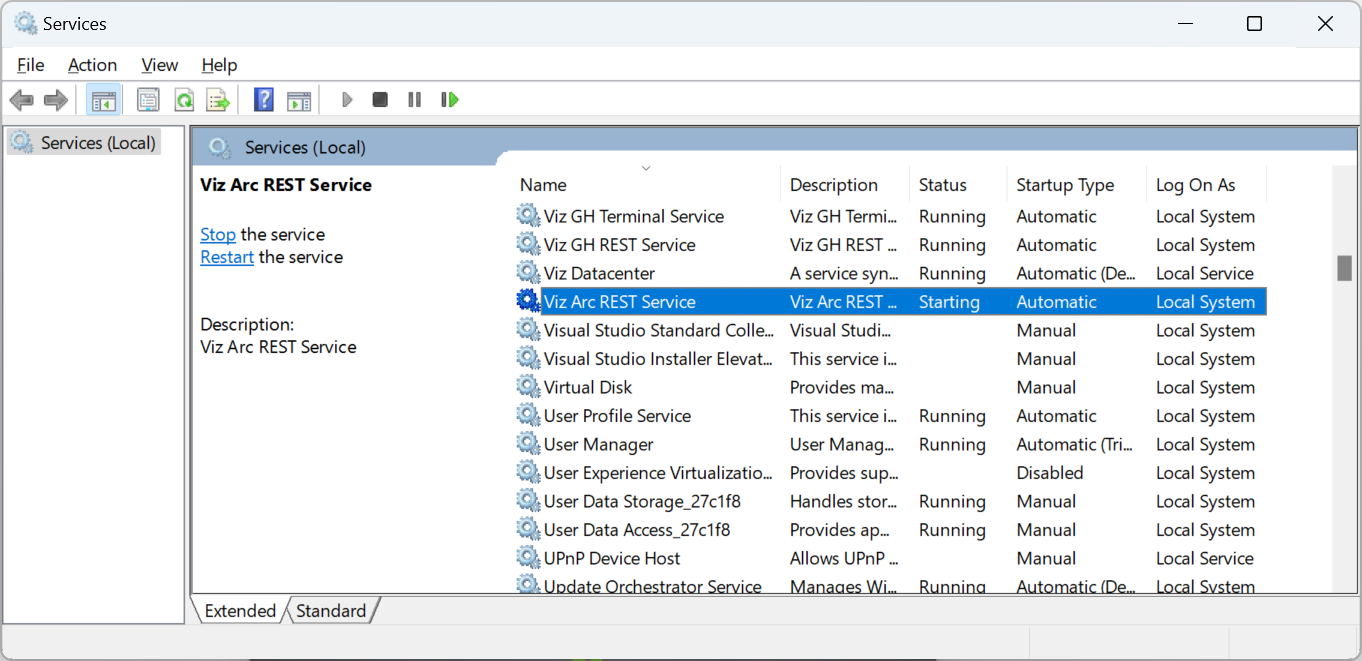
Task: Click the Show/Hide Action Pane toolbar icon
Action: tap(299, 100)
